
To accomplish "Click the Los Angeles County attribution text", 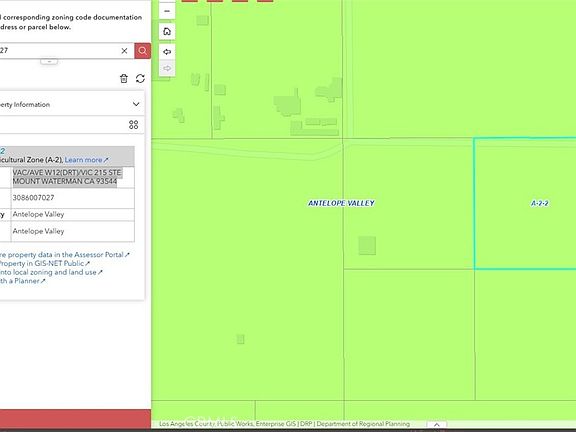I will [x=284, y=424].
